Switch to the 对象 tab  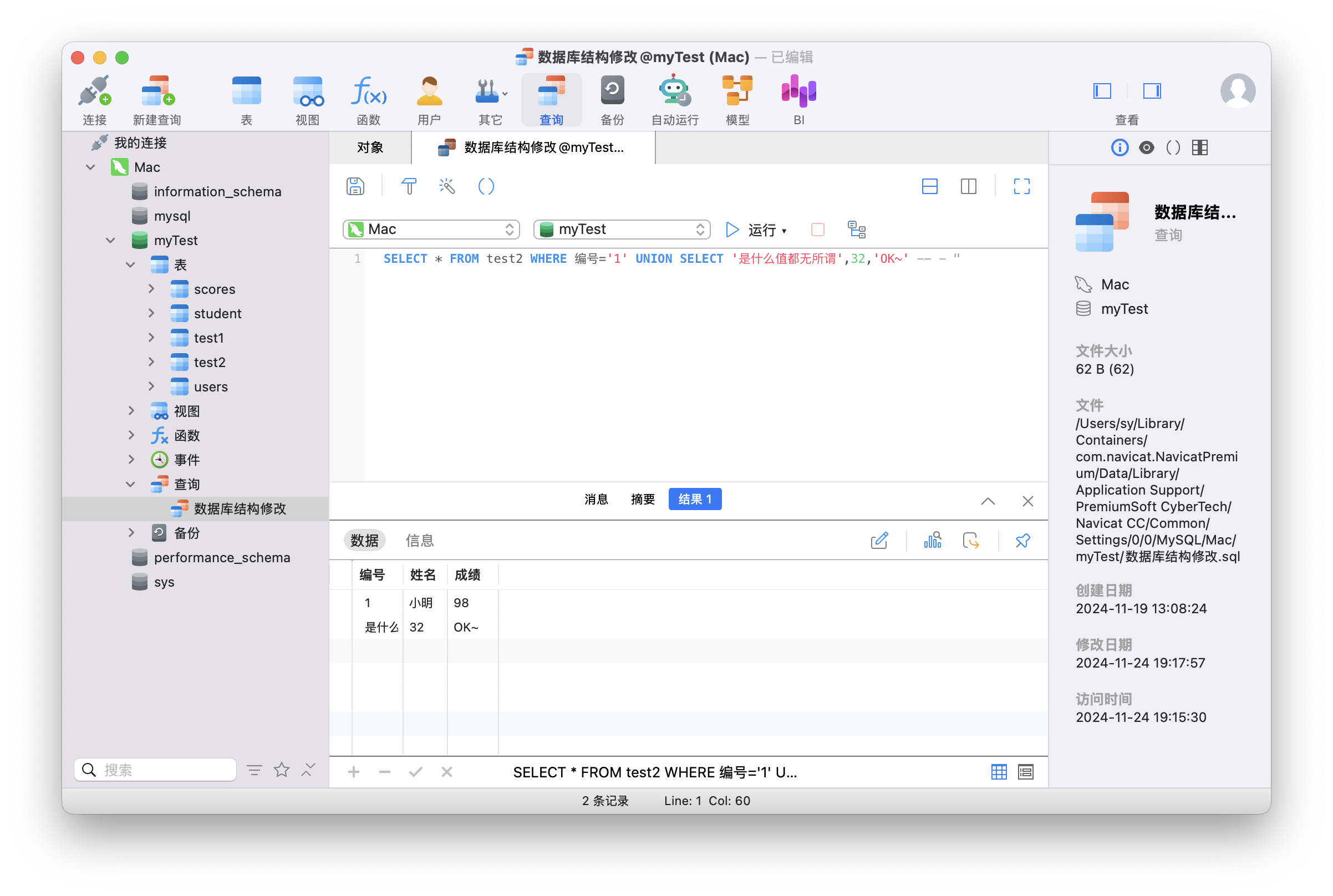(370, 147)
